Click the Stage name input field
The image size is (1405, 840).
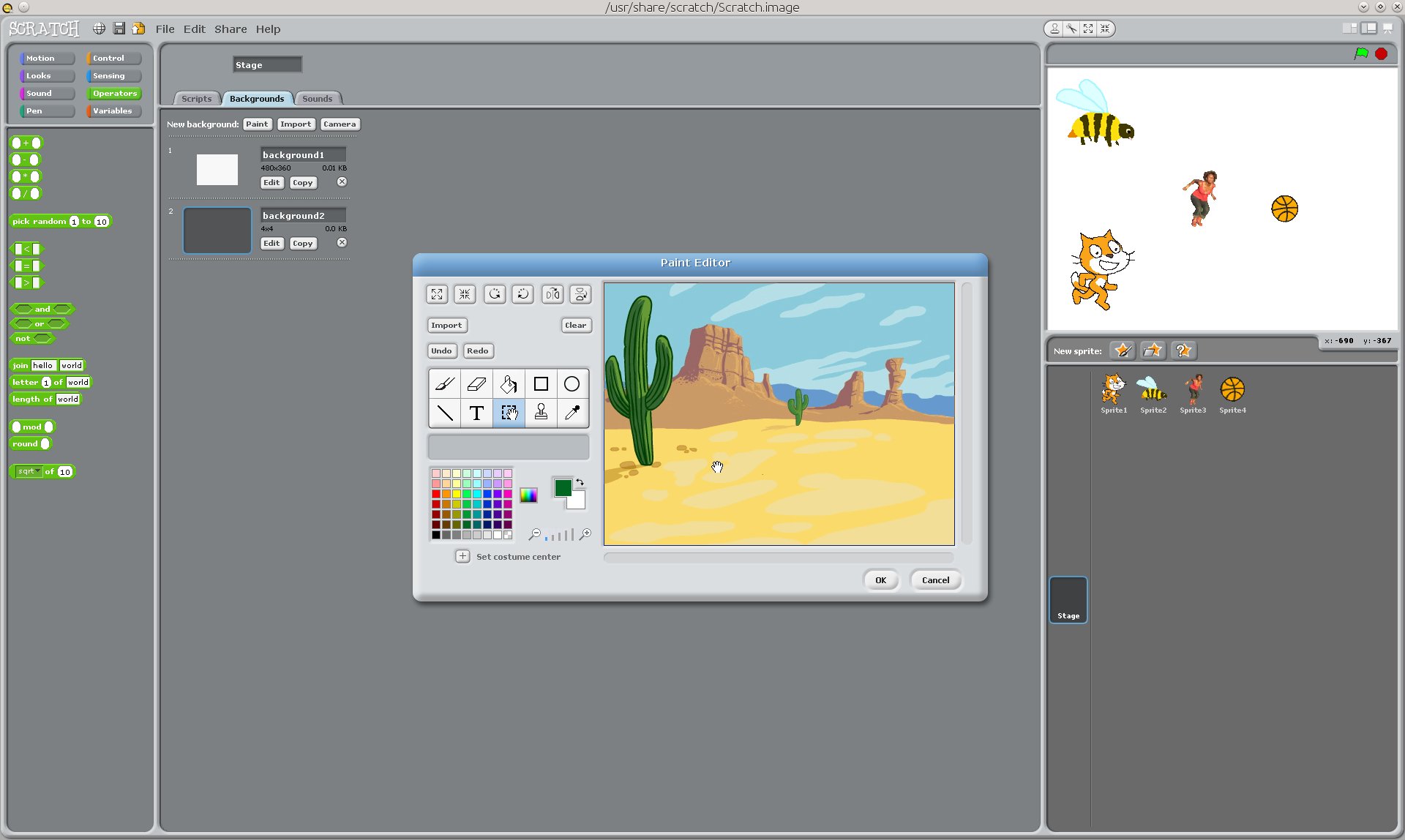[267, 65]
